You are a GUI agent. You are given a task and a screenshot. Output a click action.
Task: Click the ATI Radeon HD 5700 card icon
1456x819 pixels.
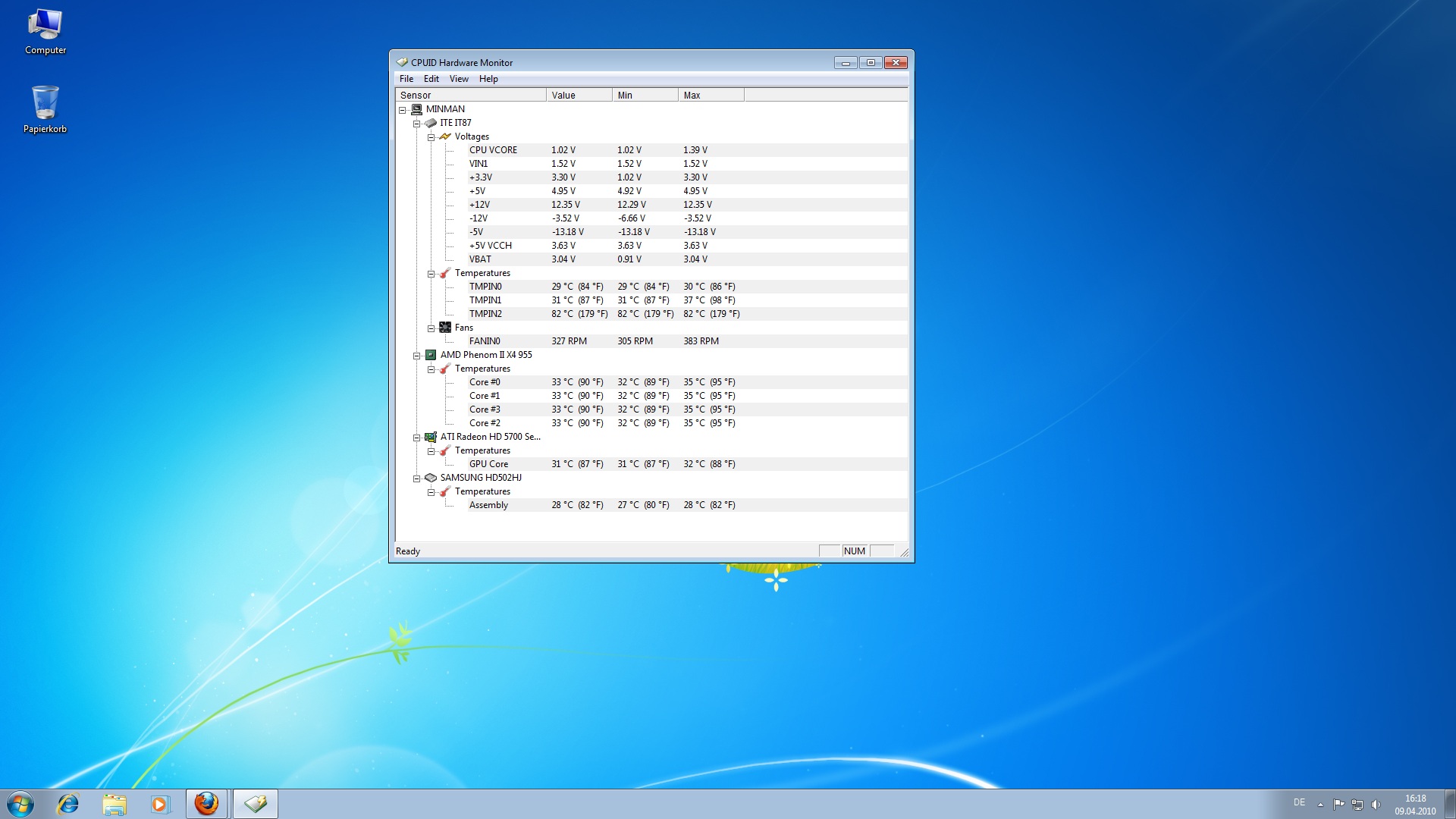coord(431,437)
